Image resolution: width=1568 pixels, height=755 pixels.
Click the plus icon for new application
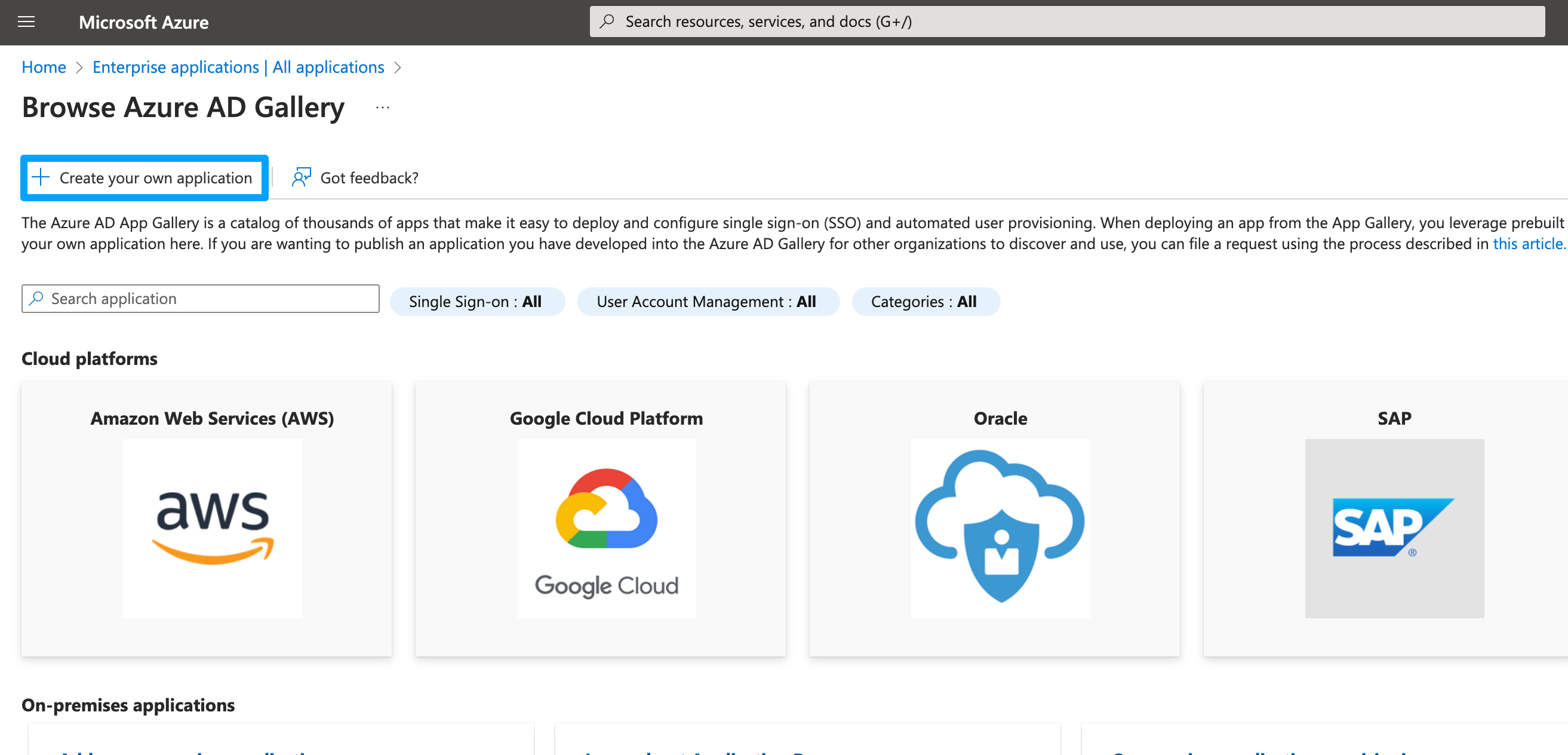[41, 177]
